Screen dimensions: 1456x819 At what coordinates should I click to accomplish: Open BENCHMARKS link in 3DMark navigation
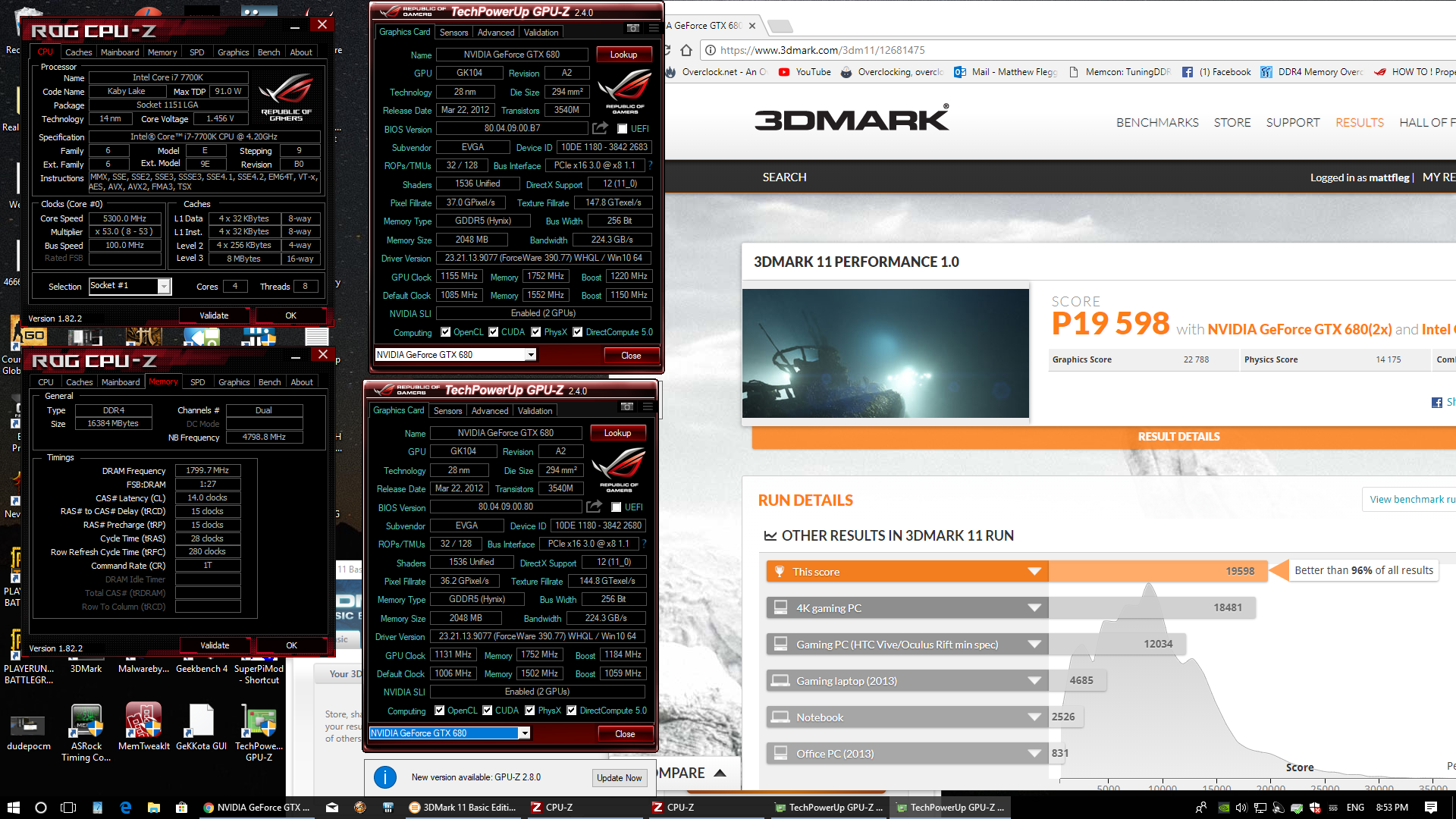[1157, 122]
